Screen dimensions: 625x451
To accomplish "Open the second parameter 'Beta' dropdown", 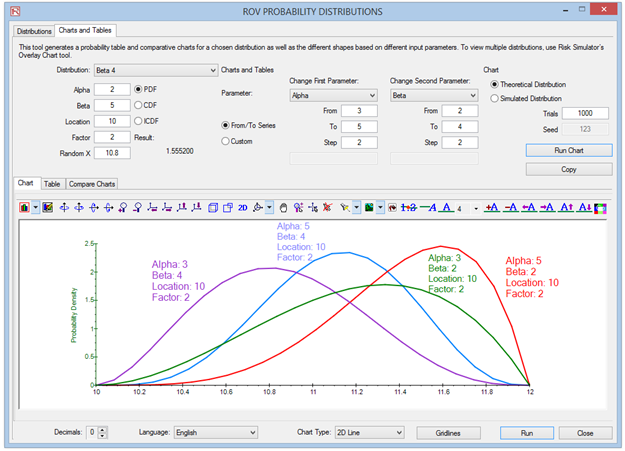I will pyautogui.click(x=434, y=95).
